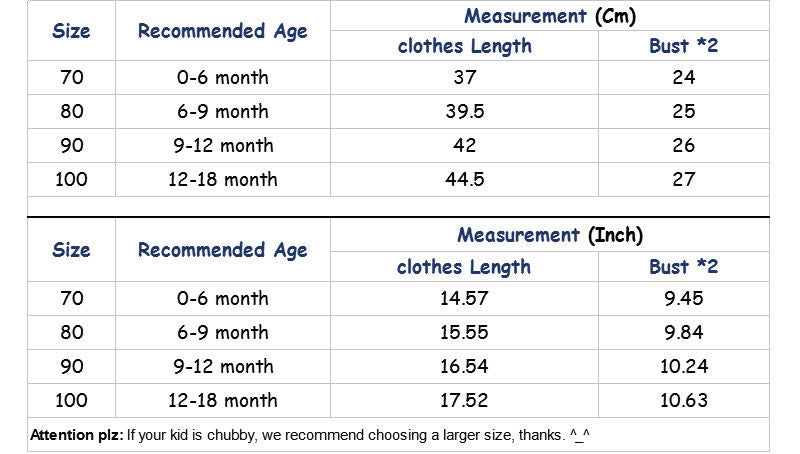The width and height of the screenshot is (800, 454).
Task: Select the bust value 27
Action: click(x=684, y=179)
